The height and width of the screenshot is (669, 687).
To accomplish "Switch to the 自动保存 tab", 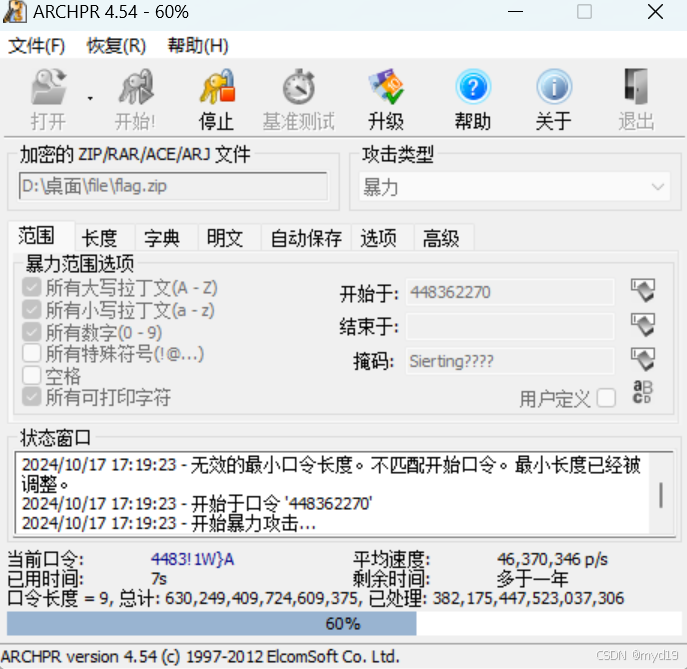I will 306,238.
